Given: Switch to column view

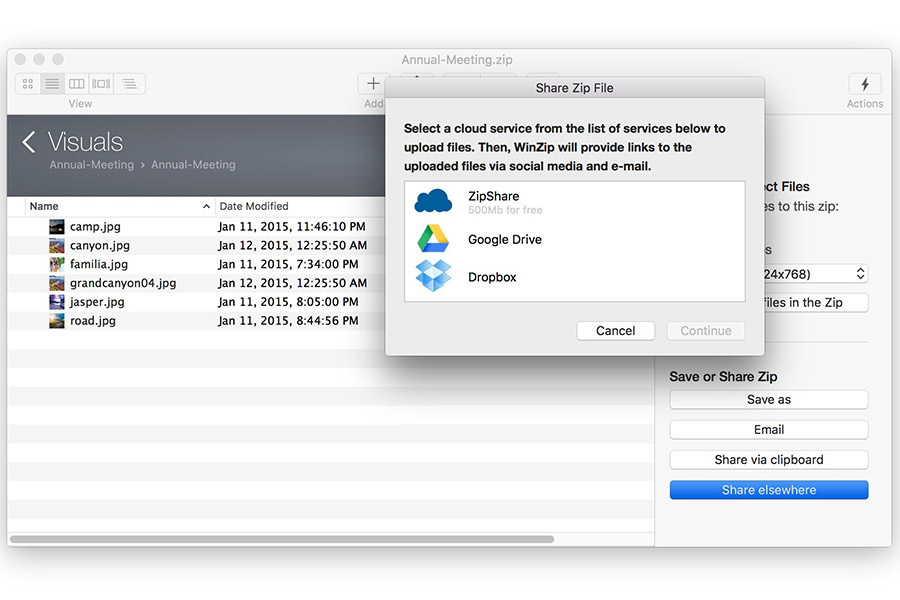Looking at the screenshot, I should tap(76, 84).
